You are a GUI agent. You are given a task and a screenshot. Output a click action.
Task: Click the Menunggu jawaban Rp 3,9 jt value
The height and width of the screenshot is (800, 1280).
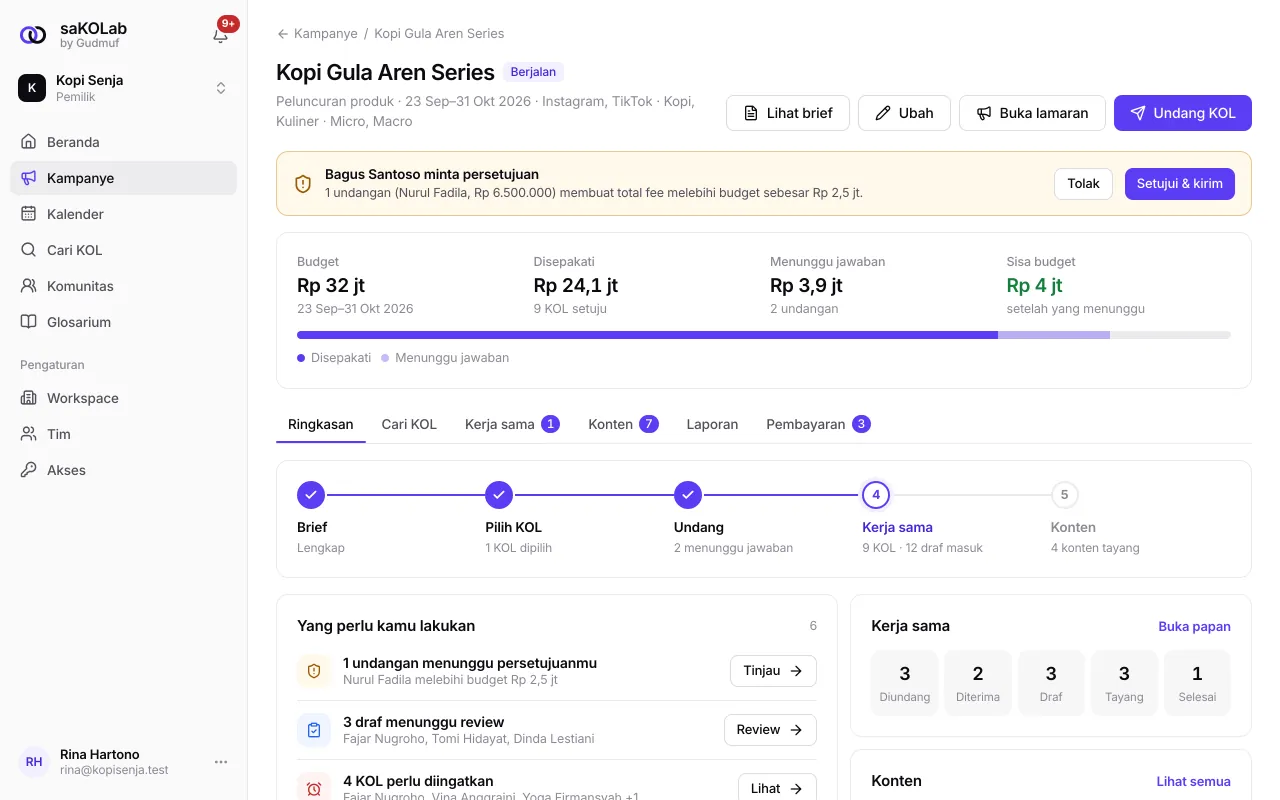[806, 285]
